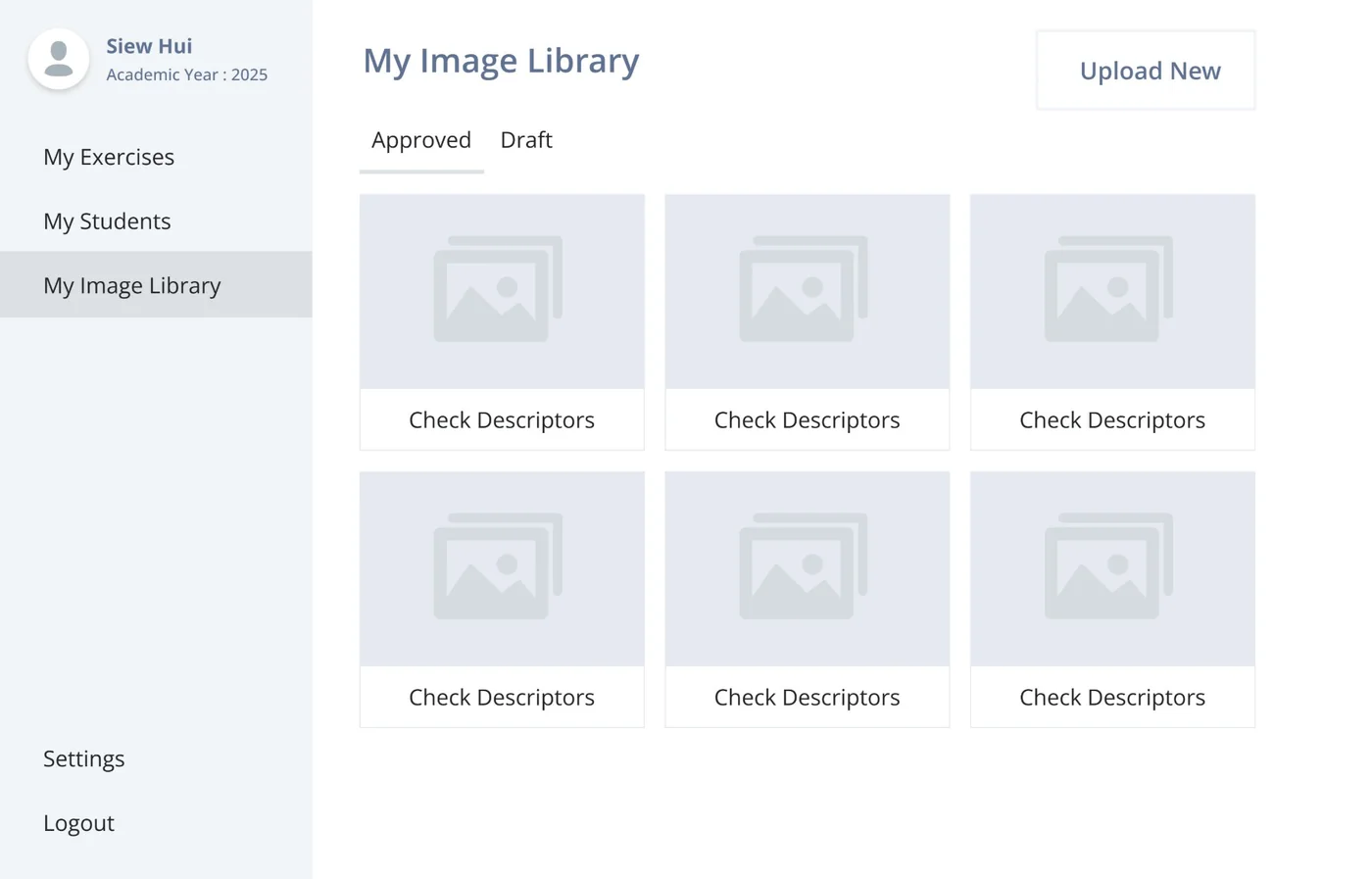Open the middle image thumbnail in top row

(808, 291)
